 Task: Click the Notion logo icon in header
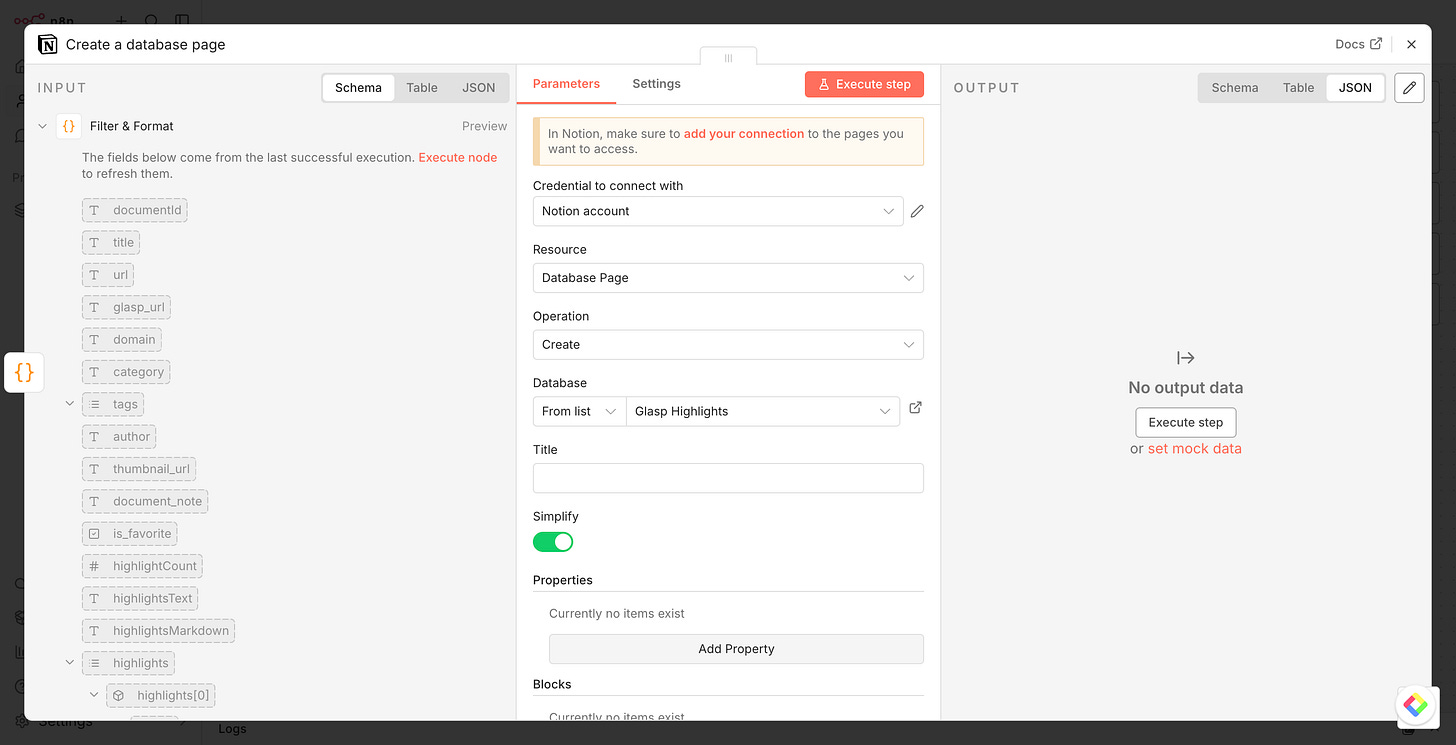(x=47, y=44)
